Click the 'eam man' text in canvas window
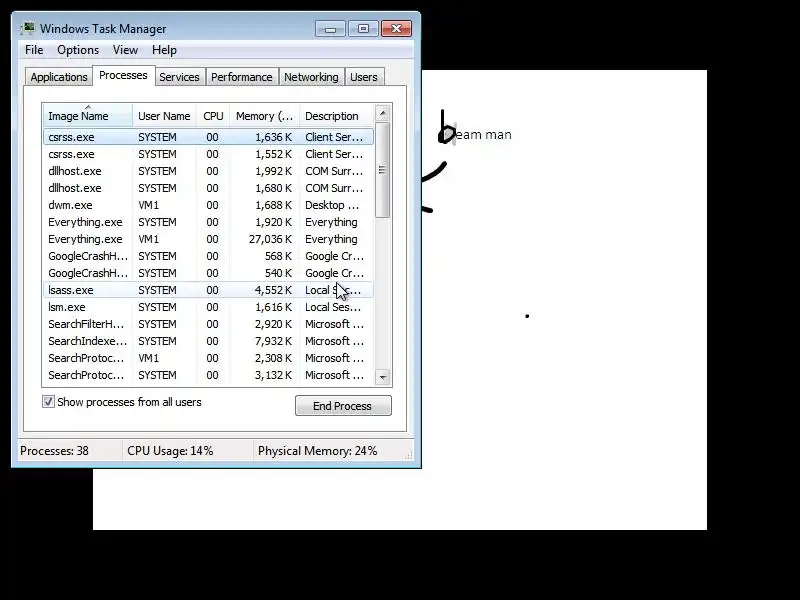 point(483,135)
